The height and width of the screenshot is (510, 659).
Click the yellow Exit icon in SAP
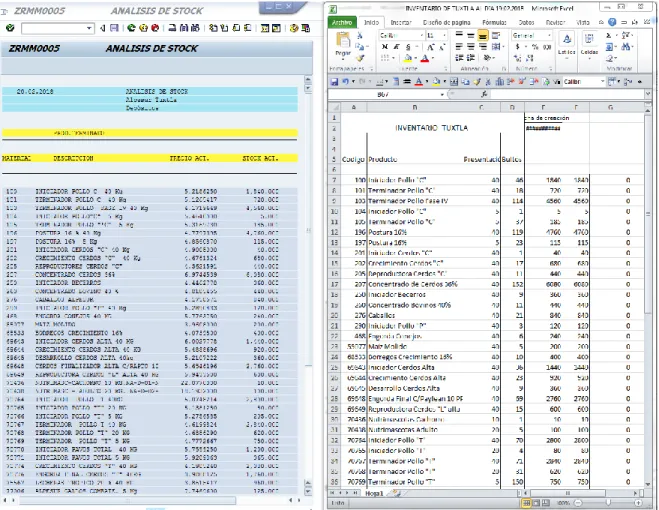pyautogui.click(x=143, y=28)
